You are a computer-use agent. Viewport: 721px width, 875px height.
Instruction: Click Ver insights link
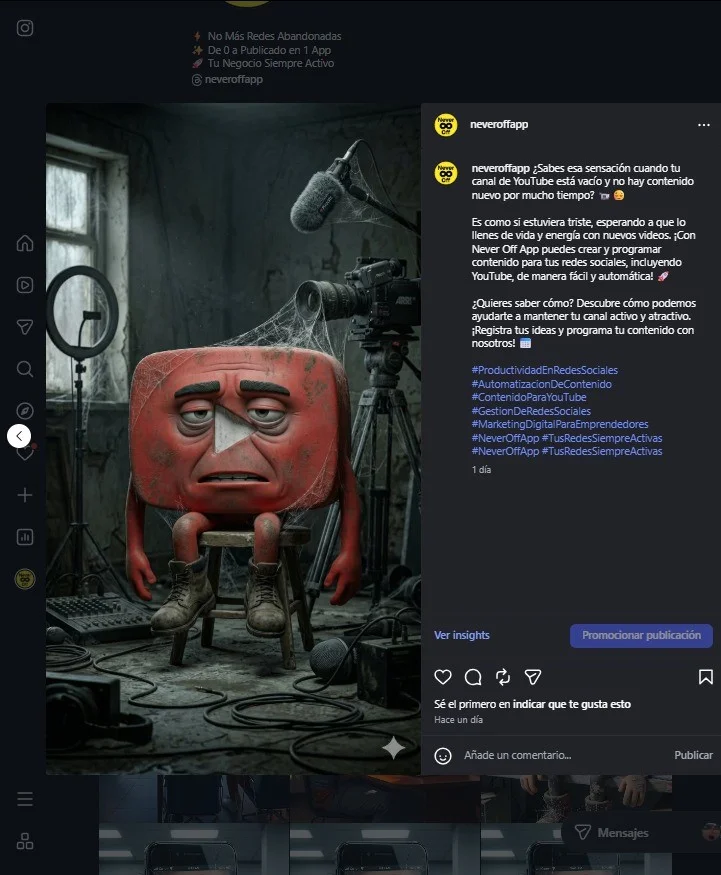coord(462,635)
